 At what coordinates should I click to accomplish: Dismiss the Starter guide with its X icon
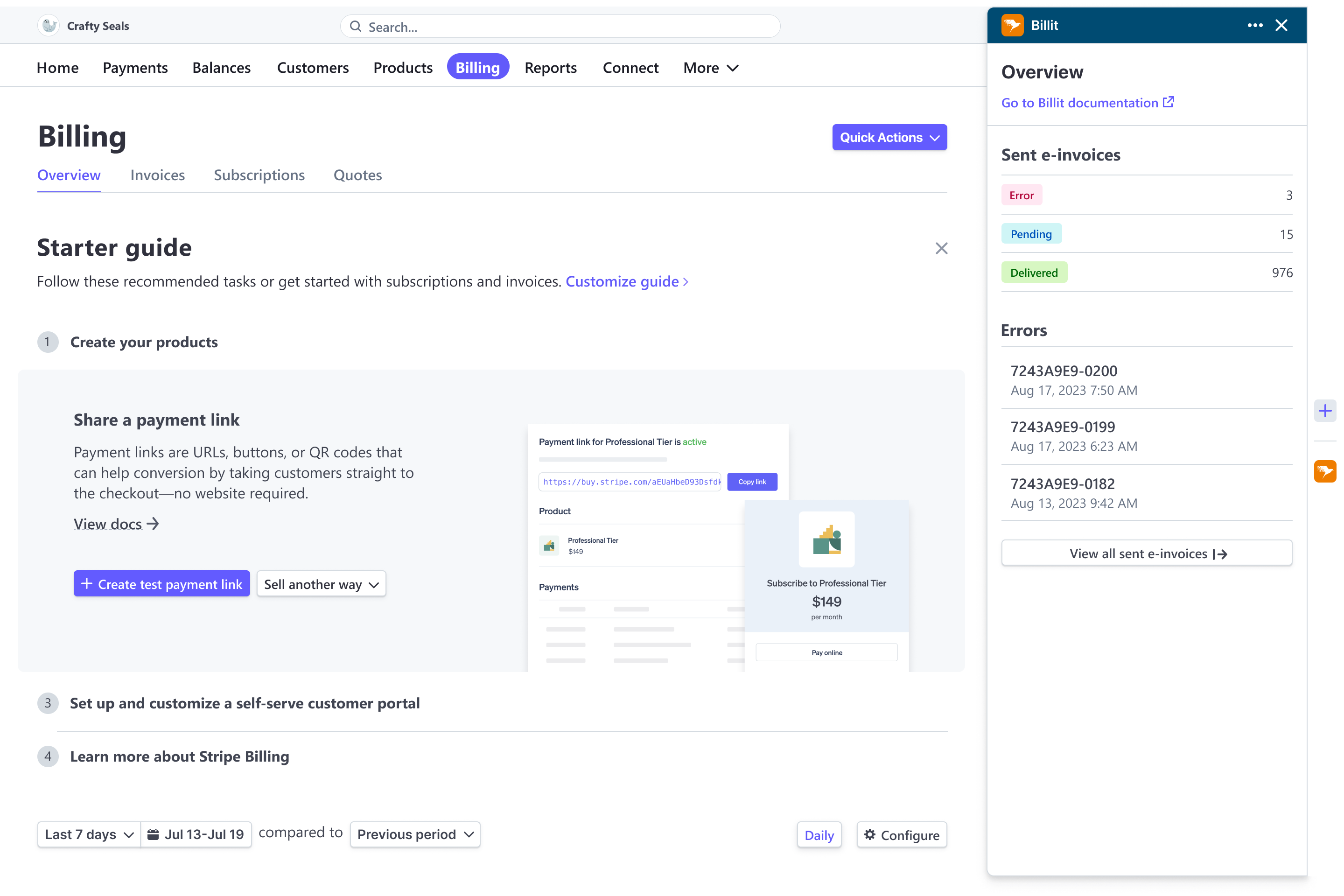click(941, 248)
